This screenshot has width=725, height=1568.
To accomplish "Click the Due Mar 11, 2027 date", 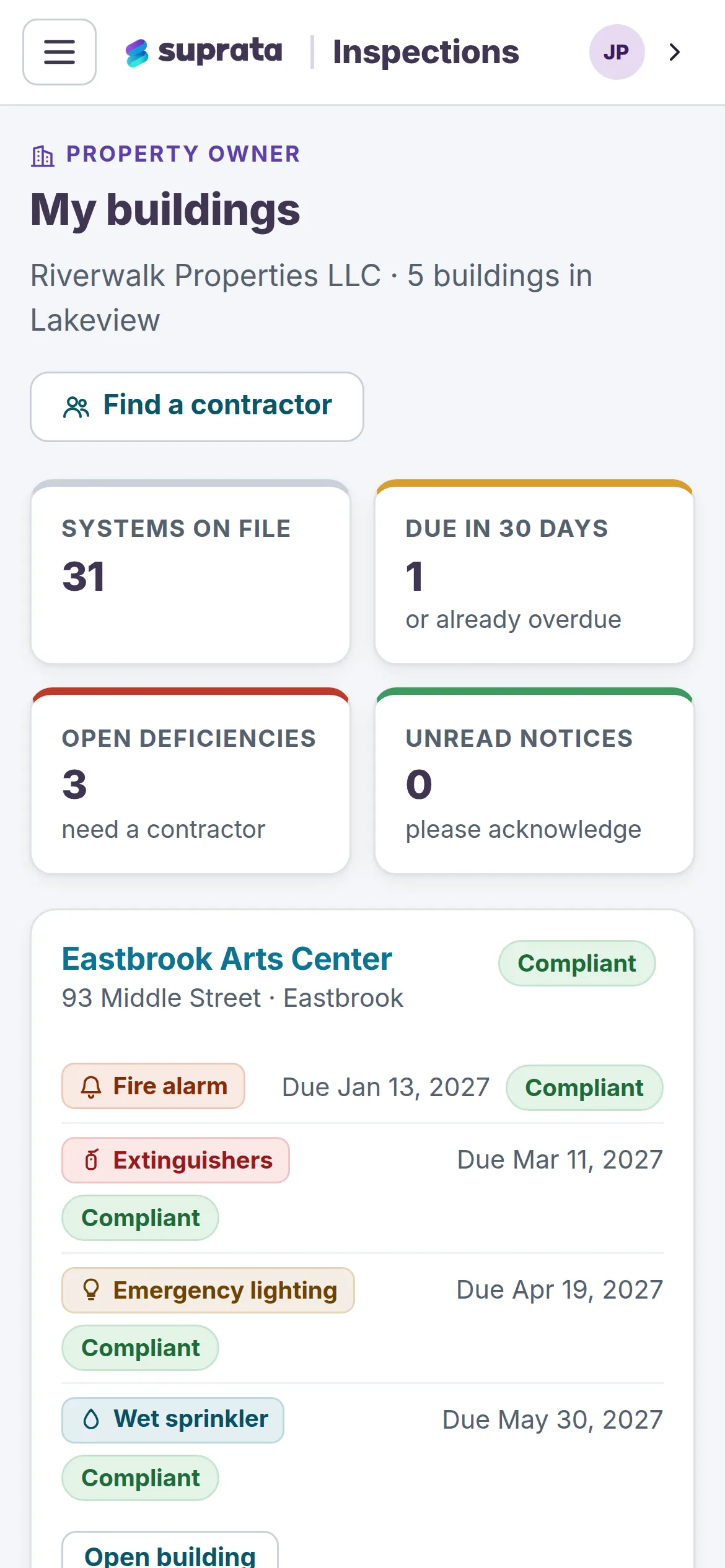I will coord(560,1160).
